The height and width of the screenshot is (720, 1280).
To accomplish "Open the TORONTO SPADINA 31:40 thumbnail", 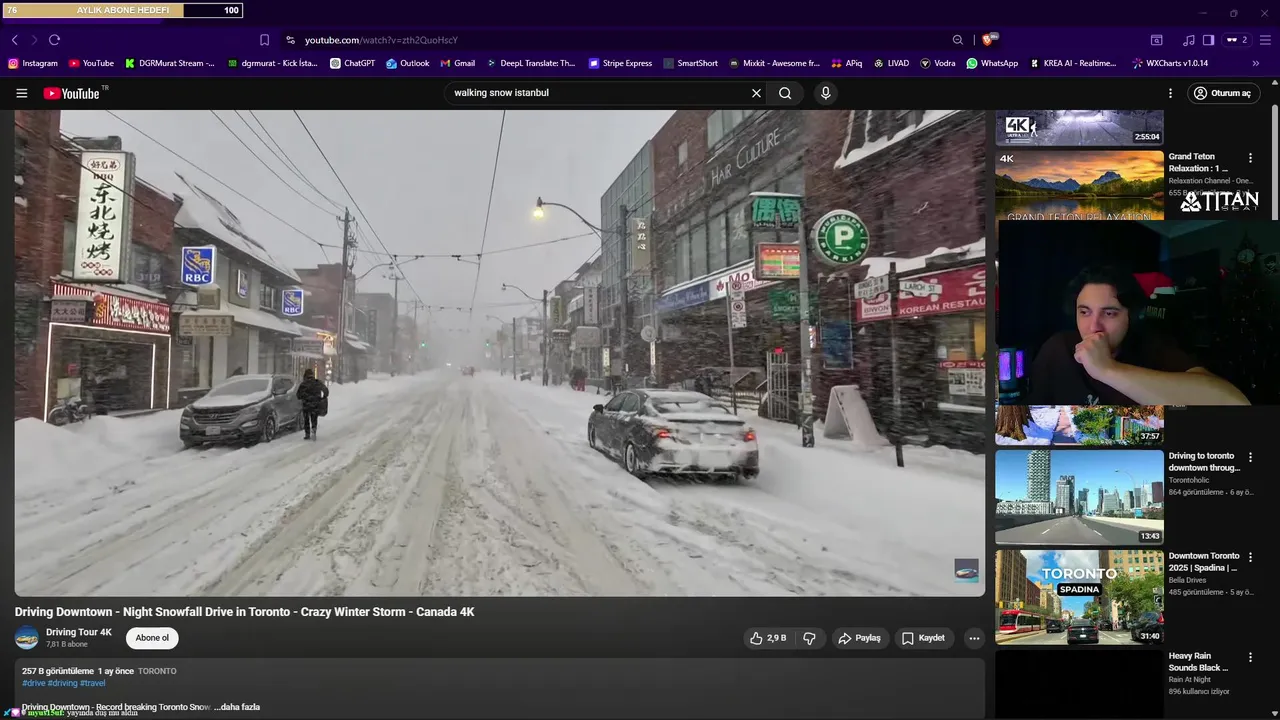I will point(1079,597).
